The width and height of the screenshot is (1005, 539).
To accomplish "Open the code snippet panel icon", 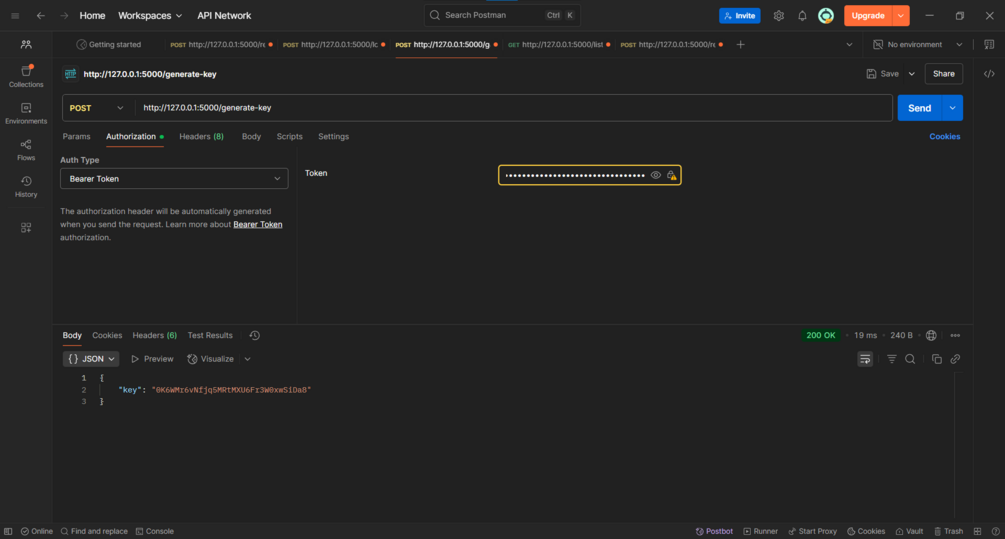I will coord(989,74).
